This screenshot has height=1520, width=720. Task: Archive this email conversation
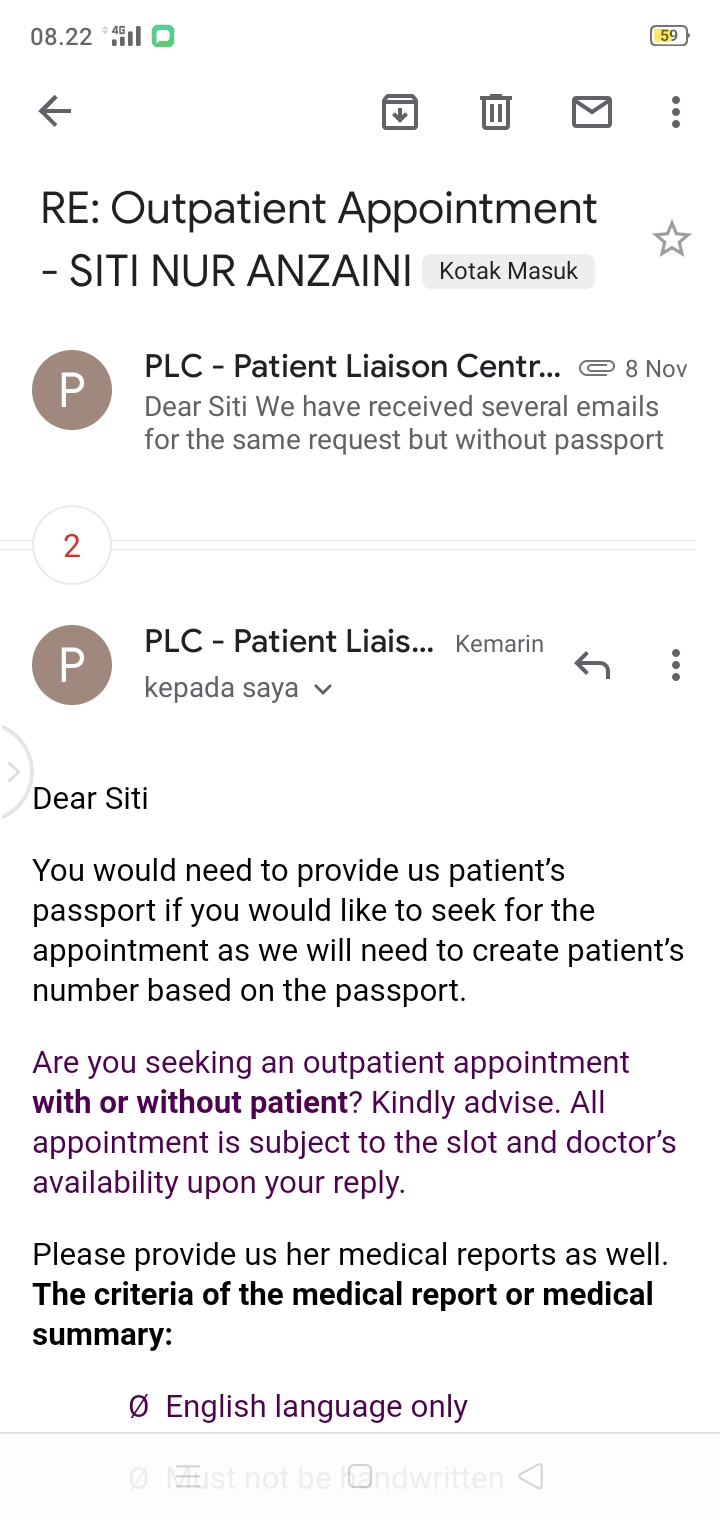[x=399, y=112]
